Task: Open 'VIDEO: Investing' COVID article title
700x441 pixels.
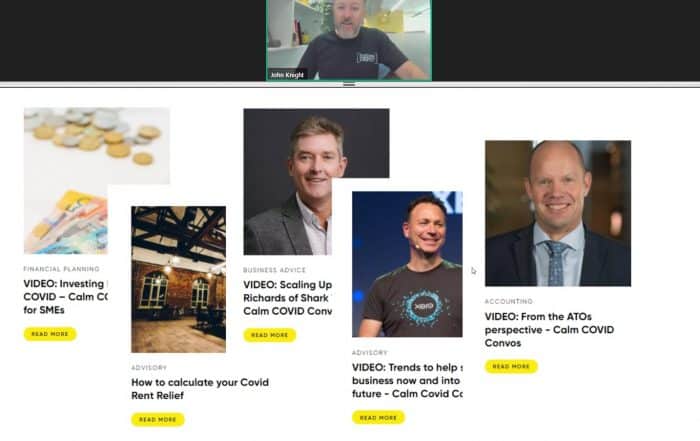Action: [66, 297]
